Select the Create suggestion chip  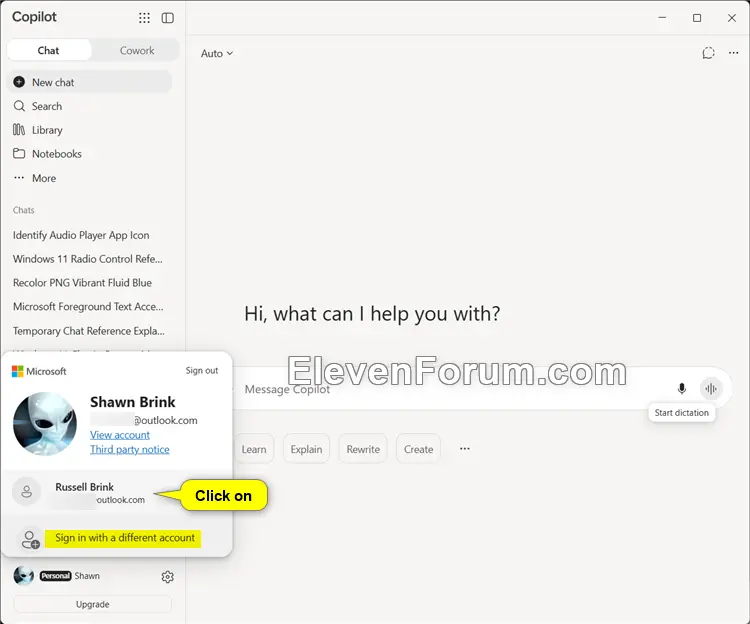coord(419,449)
